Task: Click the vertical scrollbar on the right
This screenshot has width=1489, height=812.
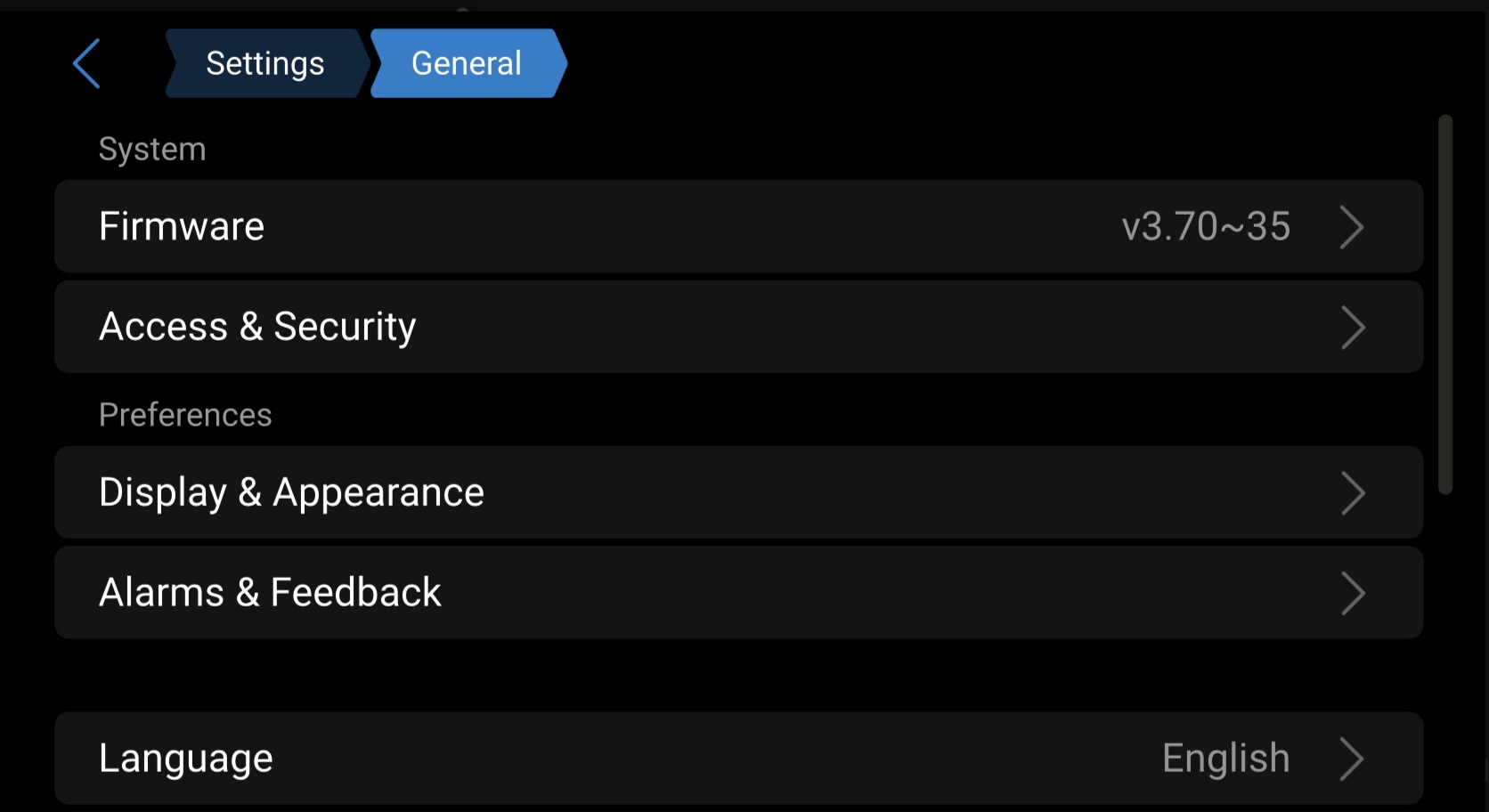Action: (1445, 304)
